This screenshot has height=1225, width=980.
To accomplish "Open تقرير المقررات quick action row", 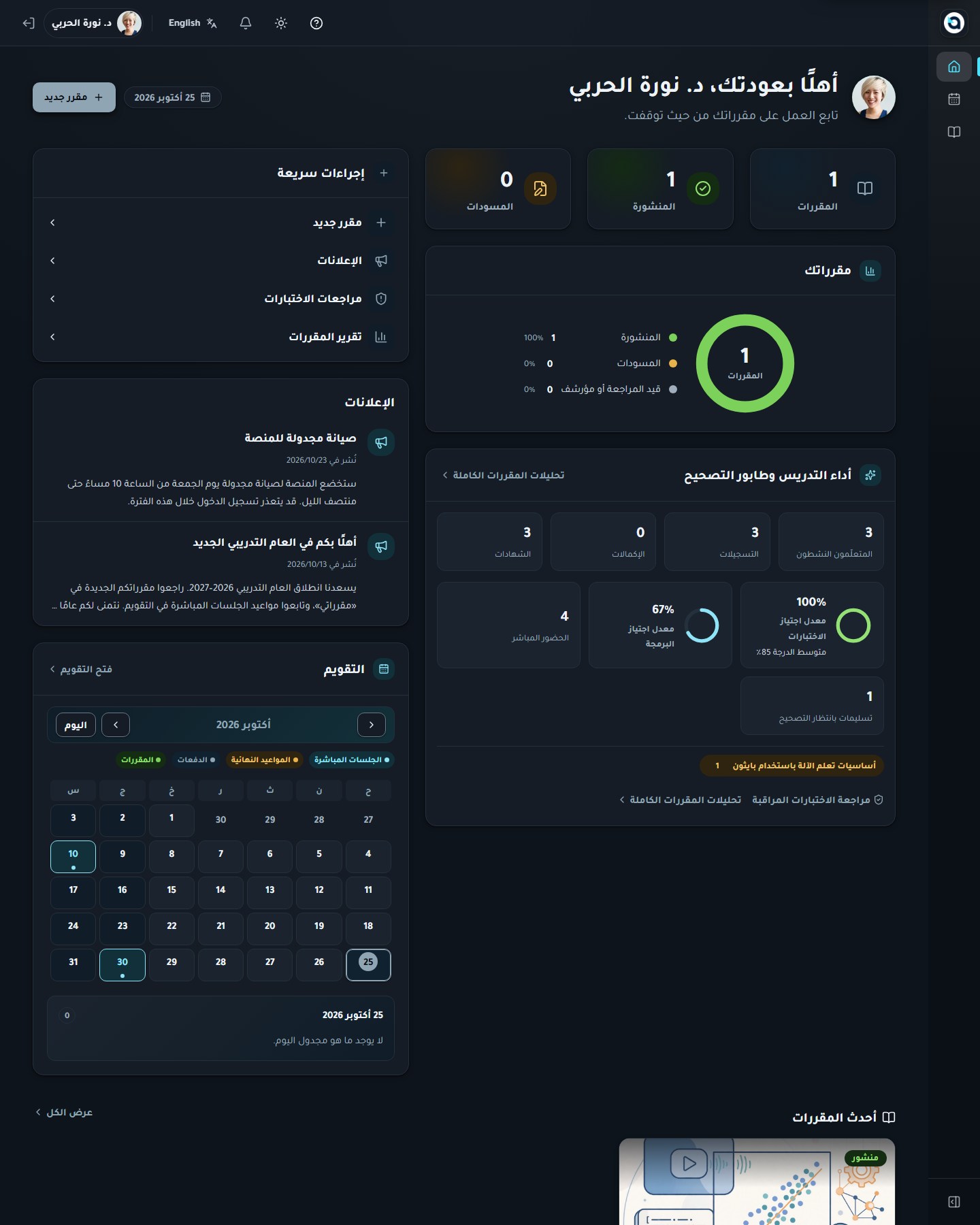I will [x=220, y=337].
